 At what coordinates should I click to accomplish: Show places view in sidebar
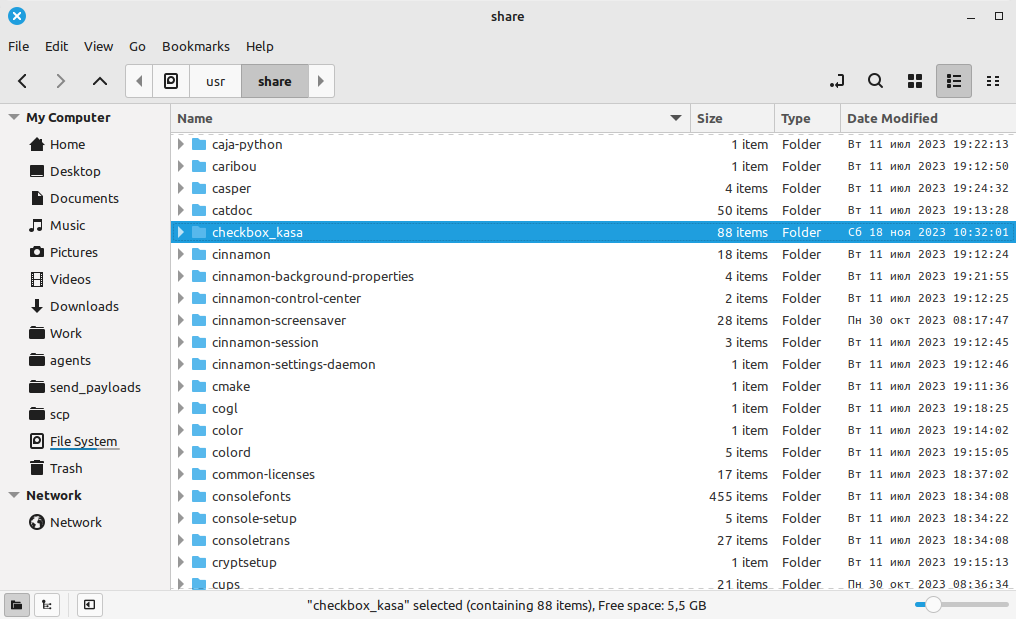[17, 604]
